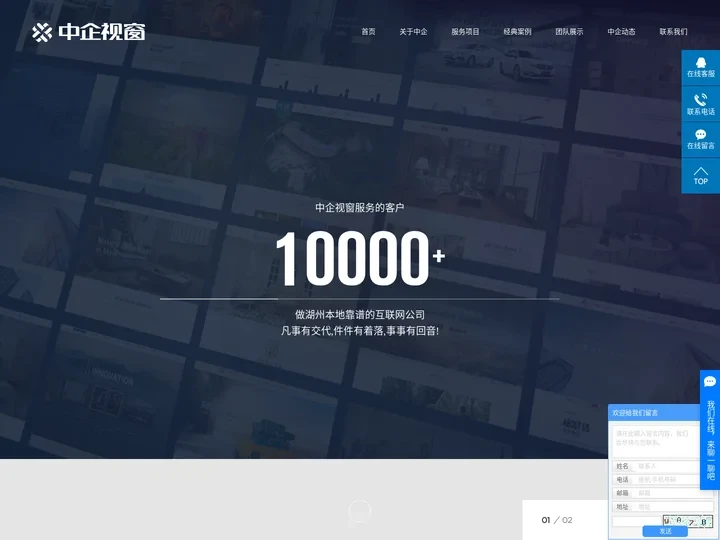This screenshot has width=720, height=540.
Task: Open 中企动态 menu item
Action: pyautogui.click(x=621, y=32)
